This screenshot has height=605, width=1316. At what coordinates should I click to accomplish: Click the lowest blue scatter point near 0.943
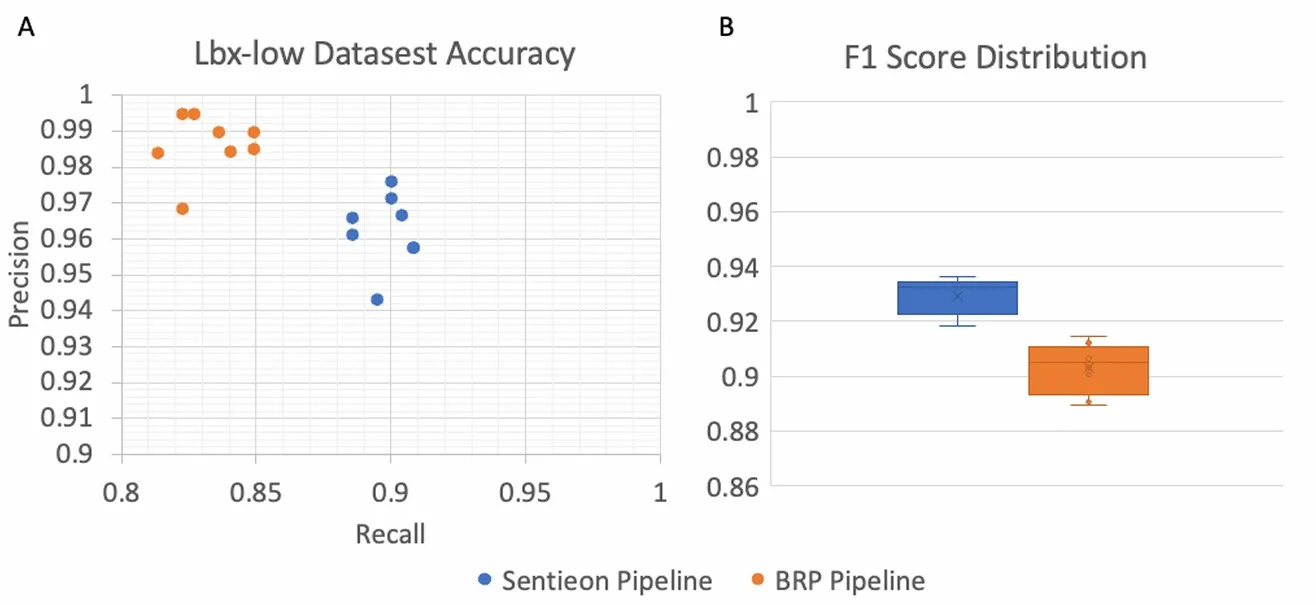tap(377, 299)
